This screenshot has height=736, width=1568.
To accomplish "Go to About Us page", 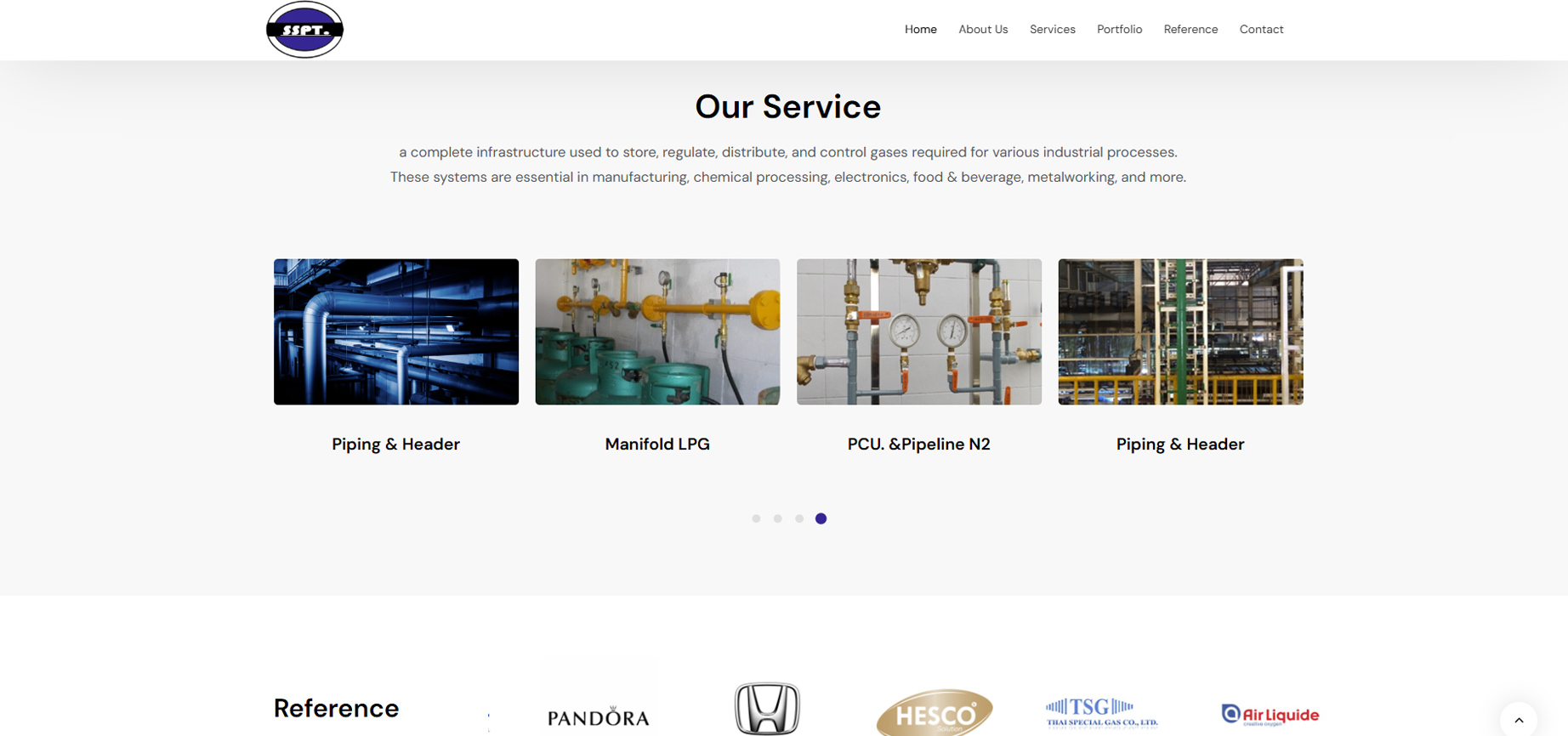I will (x=983, y=30).
